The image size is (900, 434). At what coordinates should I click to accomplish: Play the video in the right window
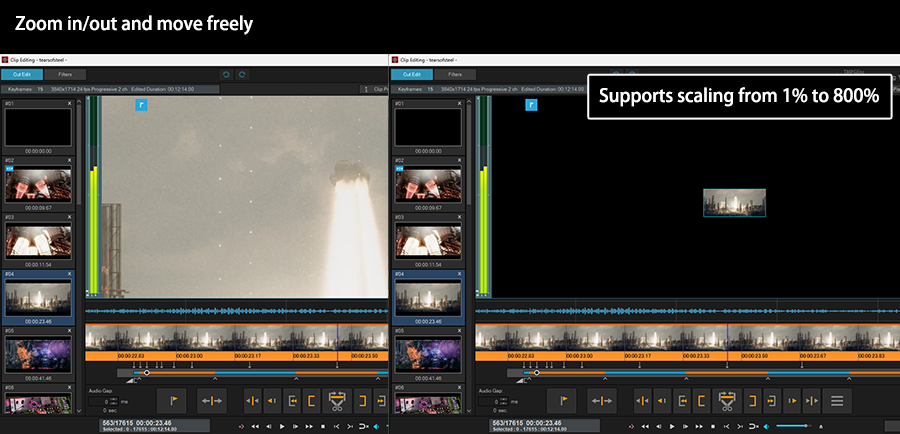[x=672, y=427]
